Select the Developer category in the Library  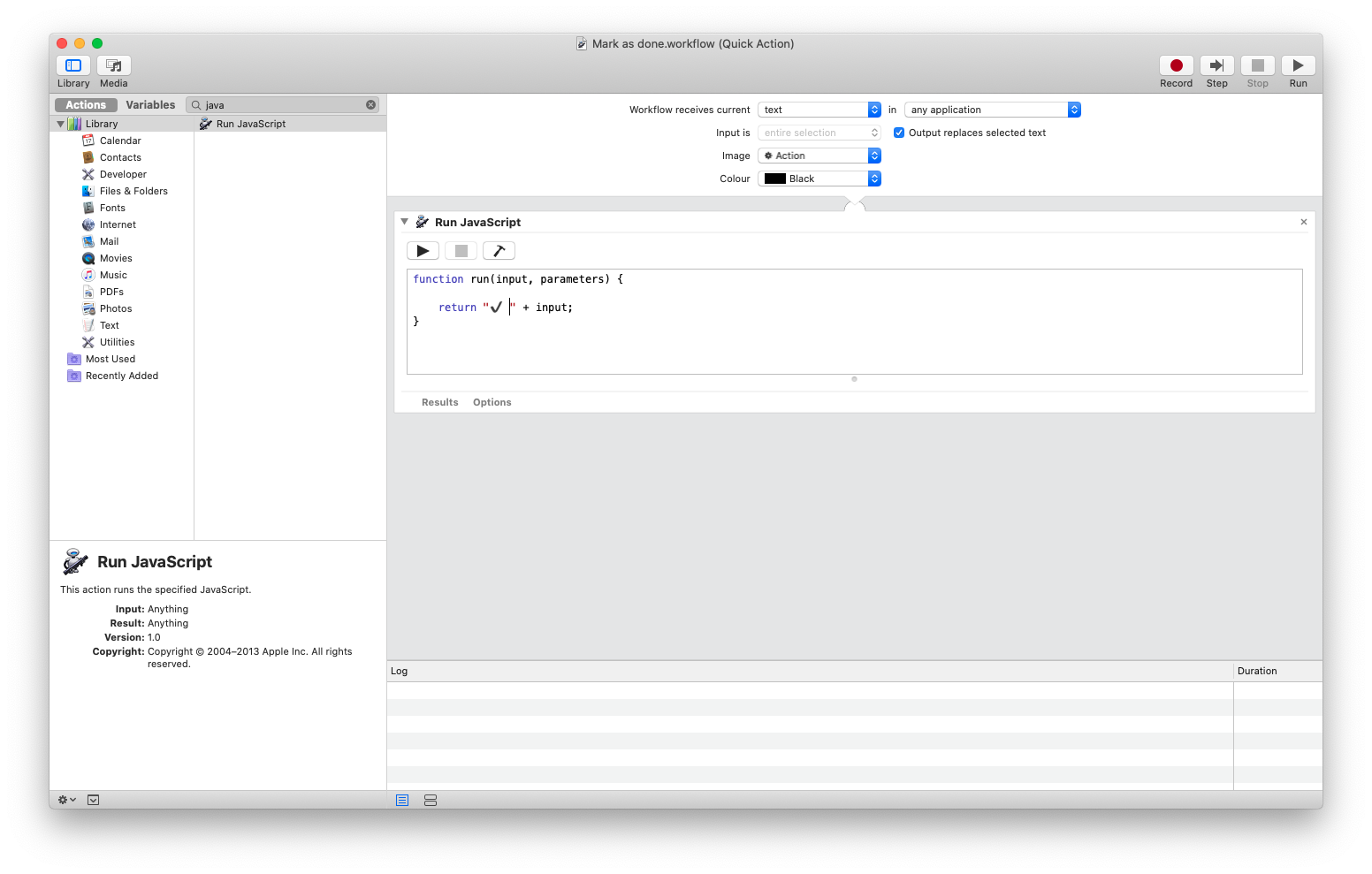(x=123, y=174)
